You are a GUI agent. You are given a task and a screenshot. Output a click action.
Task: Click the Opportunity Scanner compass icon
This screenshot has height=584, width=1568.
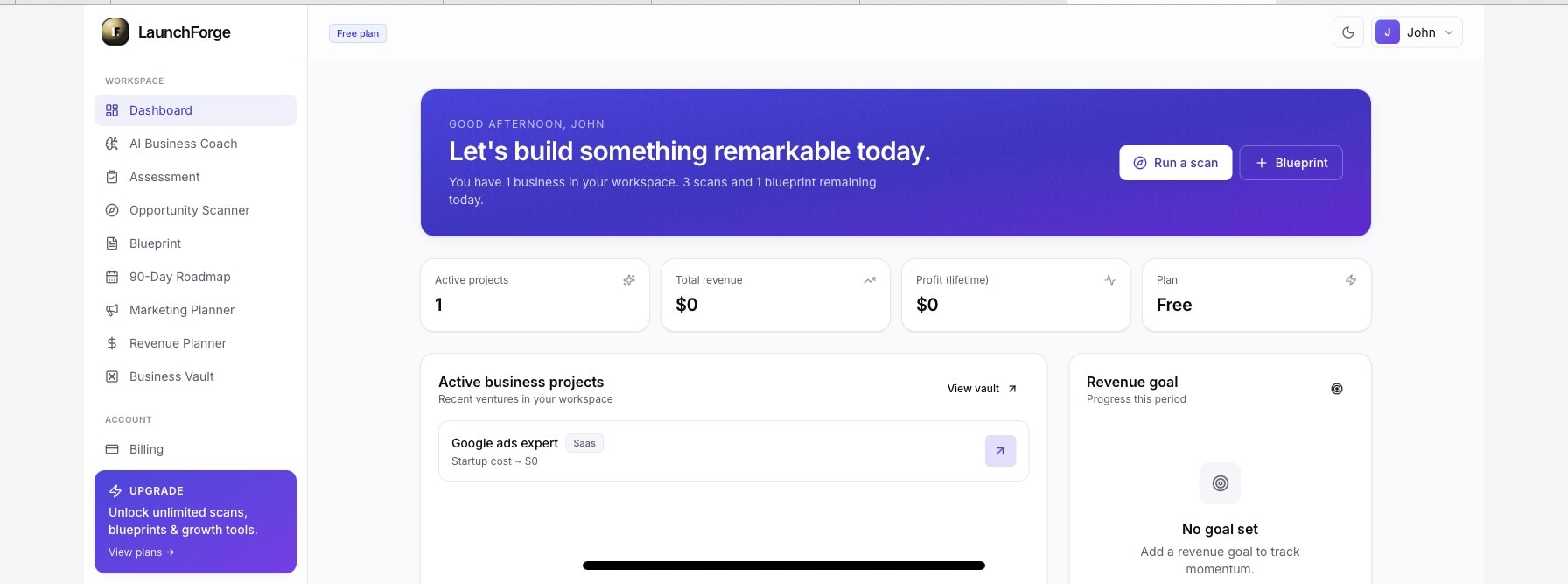tap(112, 210)
